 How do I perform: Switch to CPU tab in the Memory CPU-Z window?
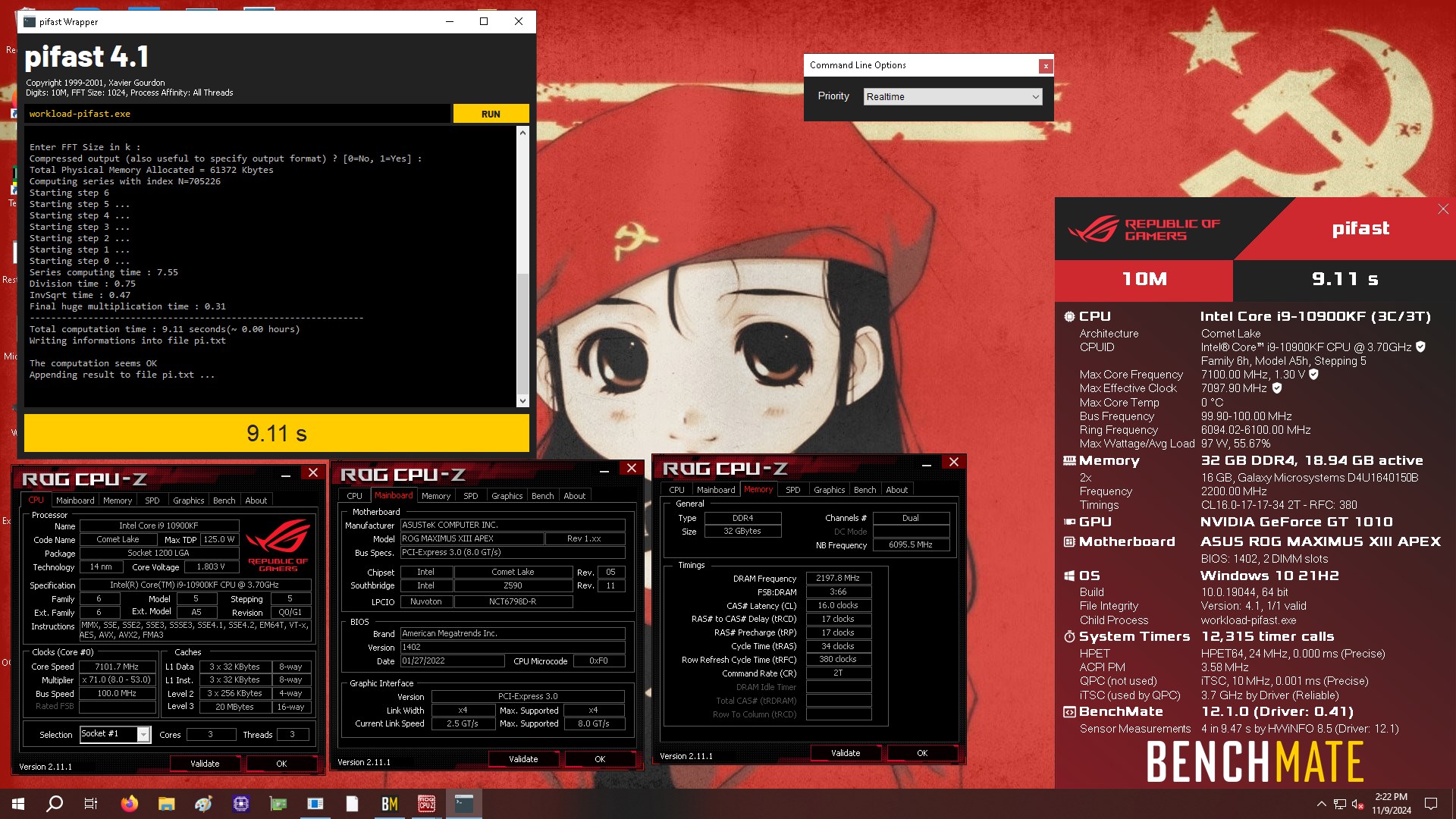tap(676, 490)
